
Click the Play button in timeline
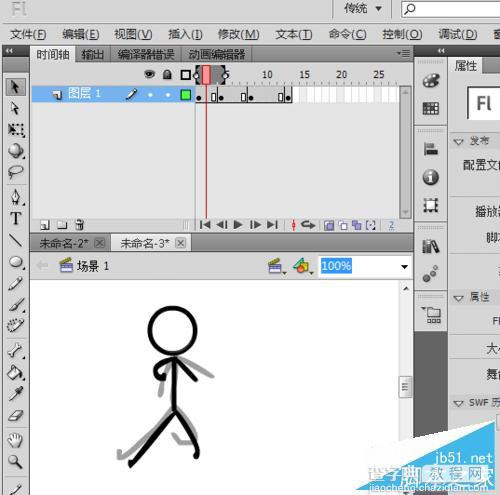238,225
